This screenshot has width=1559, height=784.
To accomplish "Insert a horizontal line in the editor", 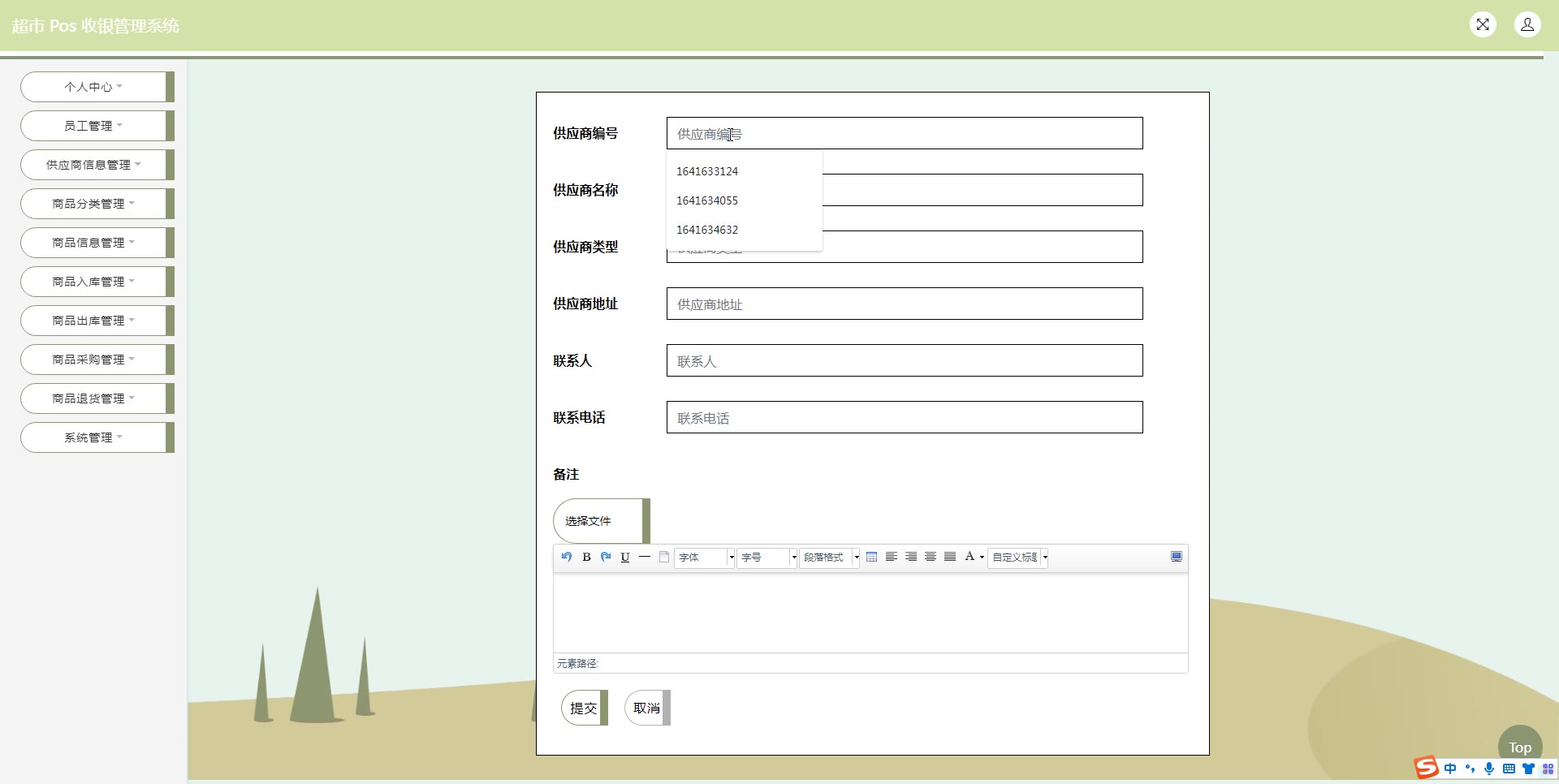I will (645, 557).
